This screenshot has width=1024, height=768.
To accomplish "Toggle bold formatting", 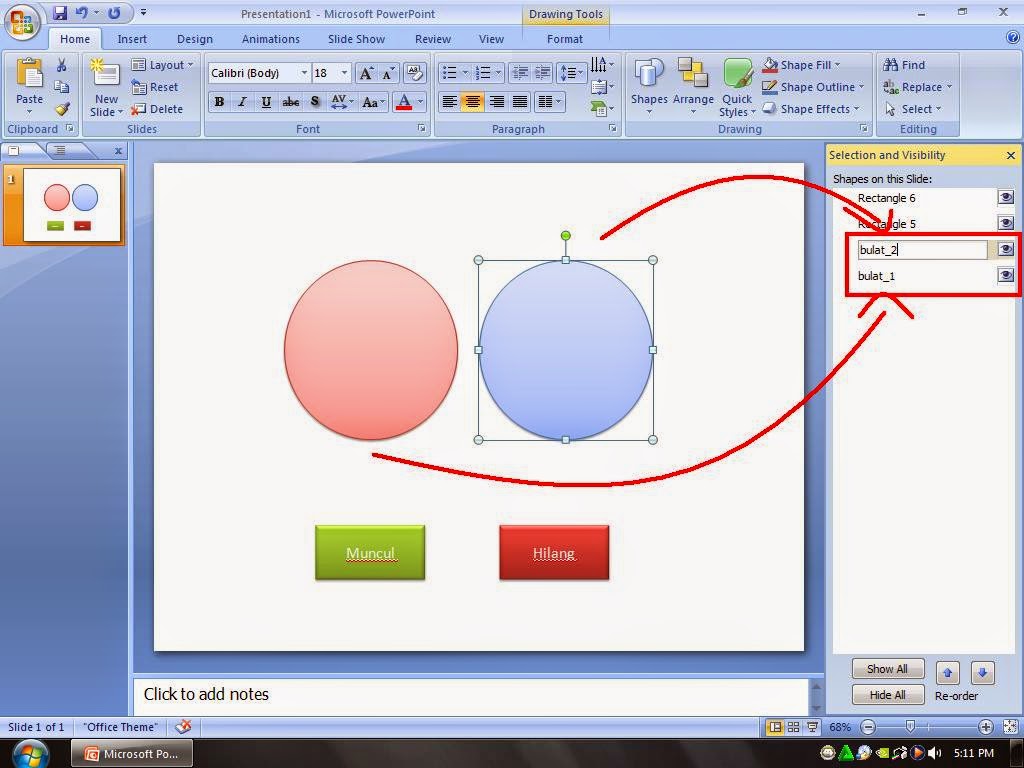I will pos(219,102).
